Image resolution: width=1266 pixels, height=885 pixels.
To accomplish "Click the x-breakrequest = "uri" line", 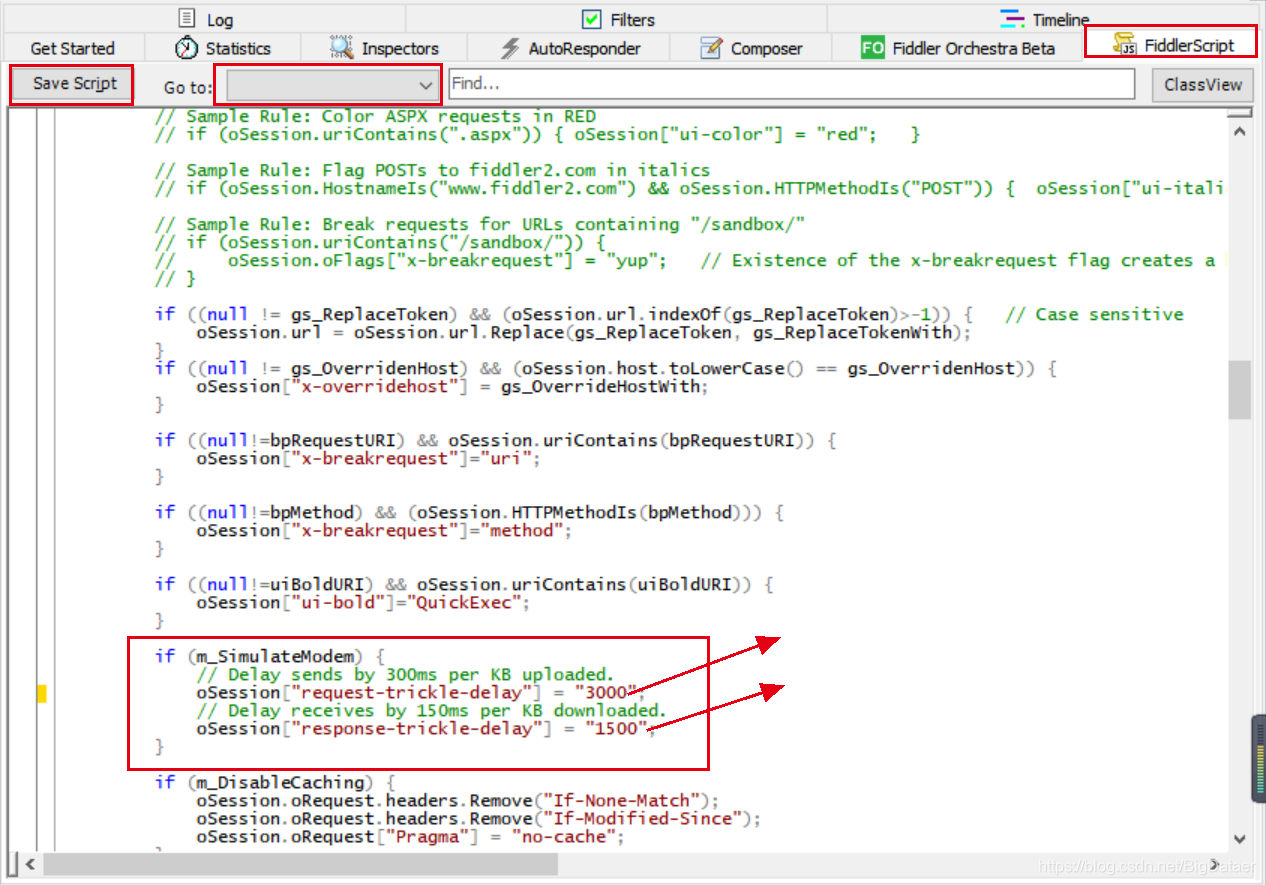I will (x=369, y=458).
